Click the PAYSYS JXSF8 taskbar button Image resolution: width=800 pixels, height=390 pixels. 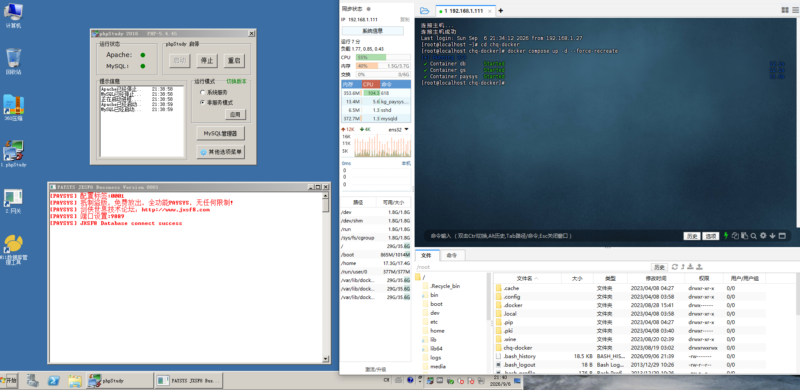tap(189, 381)
